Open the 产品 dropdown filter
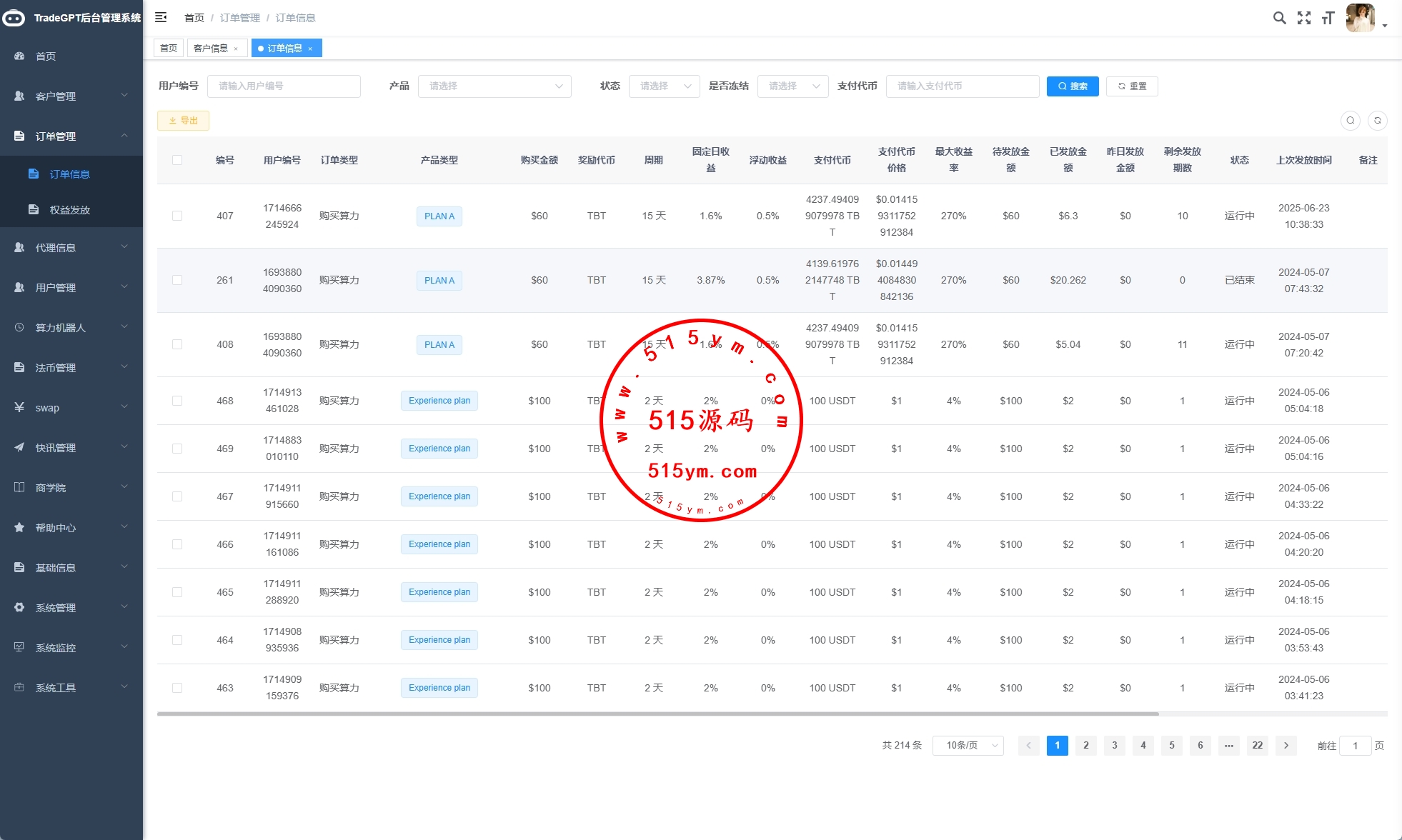The image size is (1402, 840). point(494,86)
